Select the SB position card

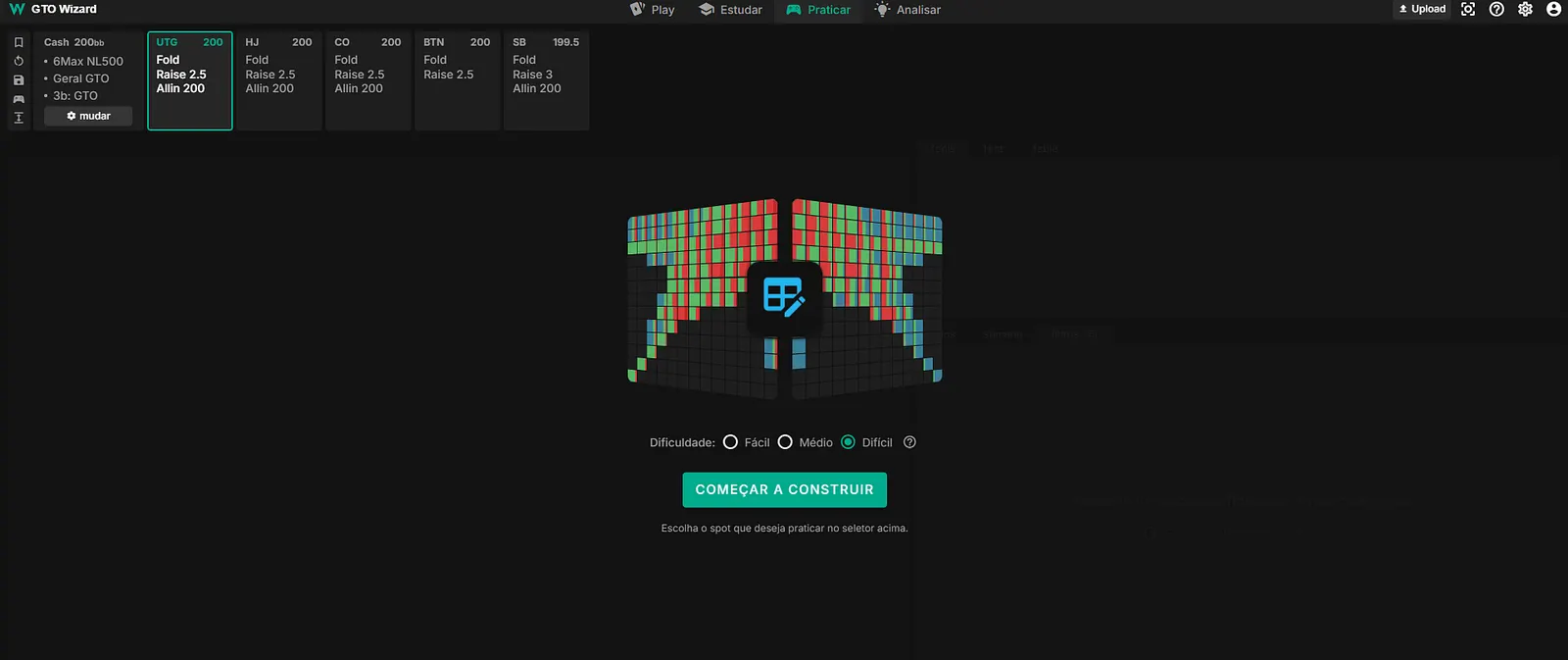click(x=546, y=80)
